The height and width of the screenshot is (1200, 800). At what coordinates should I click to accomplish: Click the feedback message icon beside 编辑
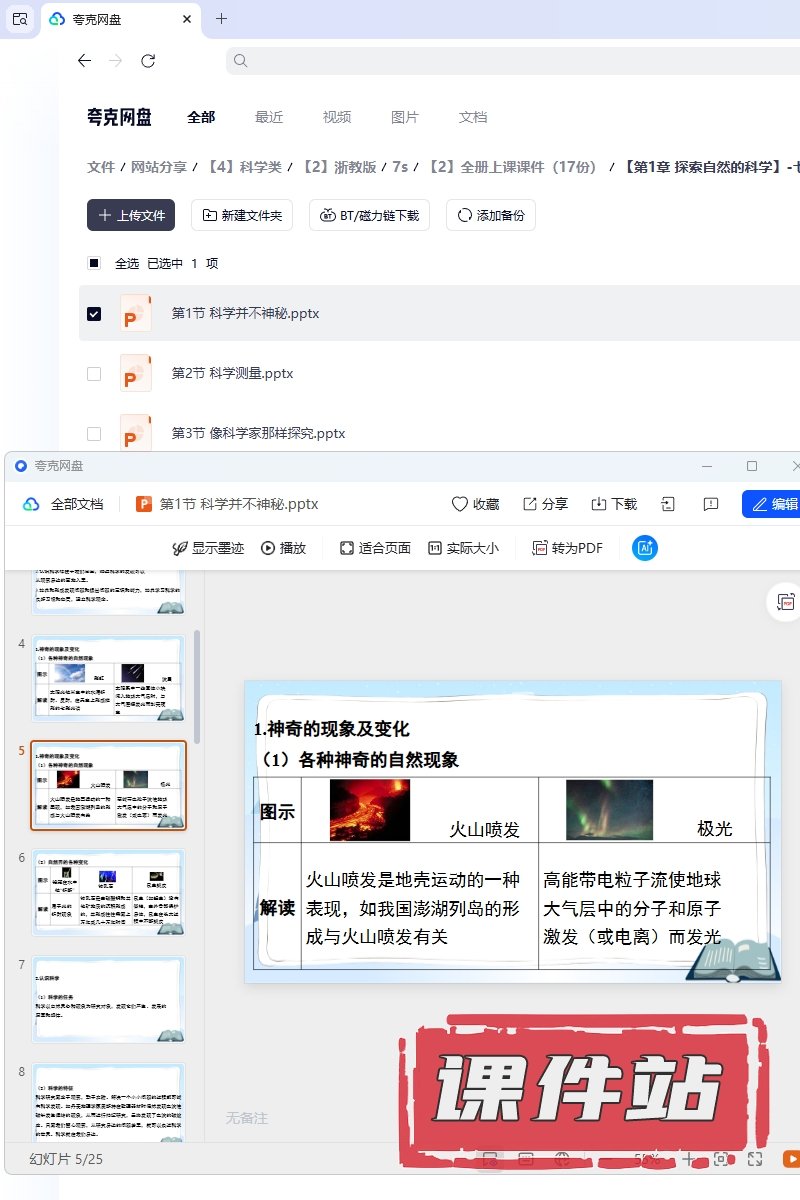(x=711, y=504)
